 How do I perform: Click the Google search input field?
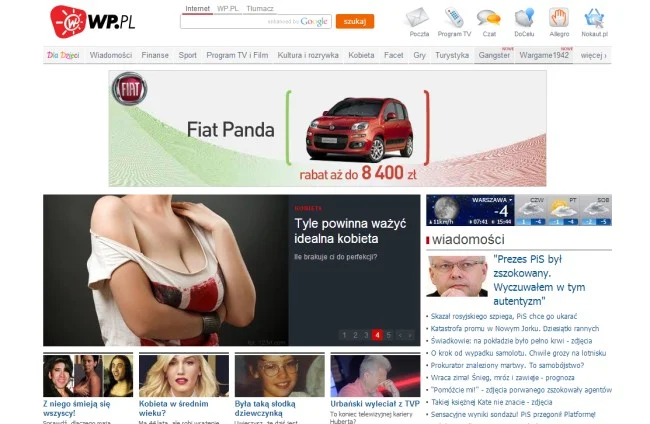click(256, 22)
